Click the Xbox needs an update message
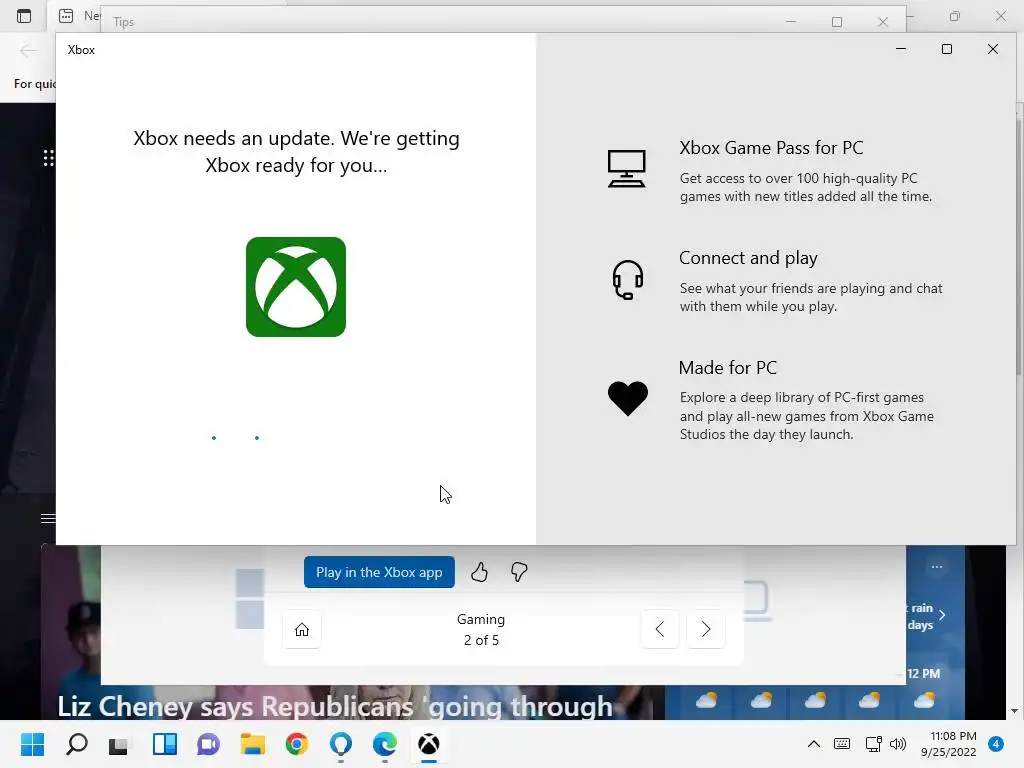 pyautogui.click(x=296, y=152)
